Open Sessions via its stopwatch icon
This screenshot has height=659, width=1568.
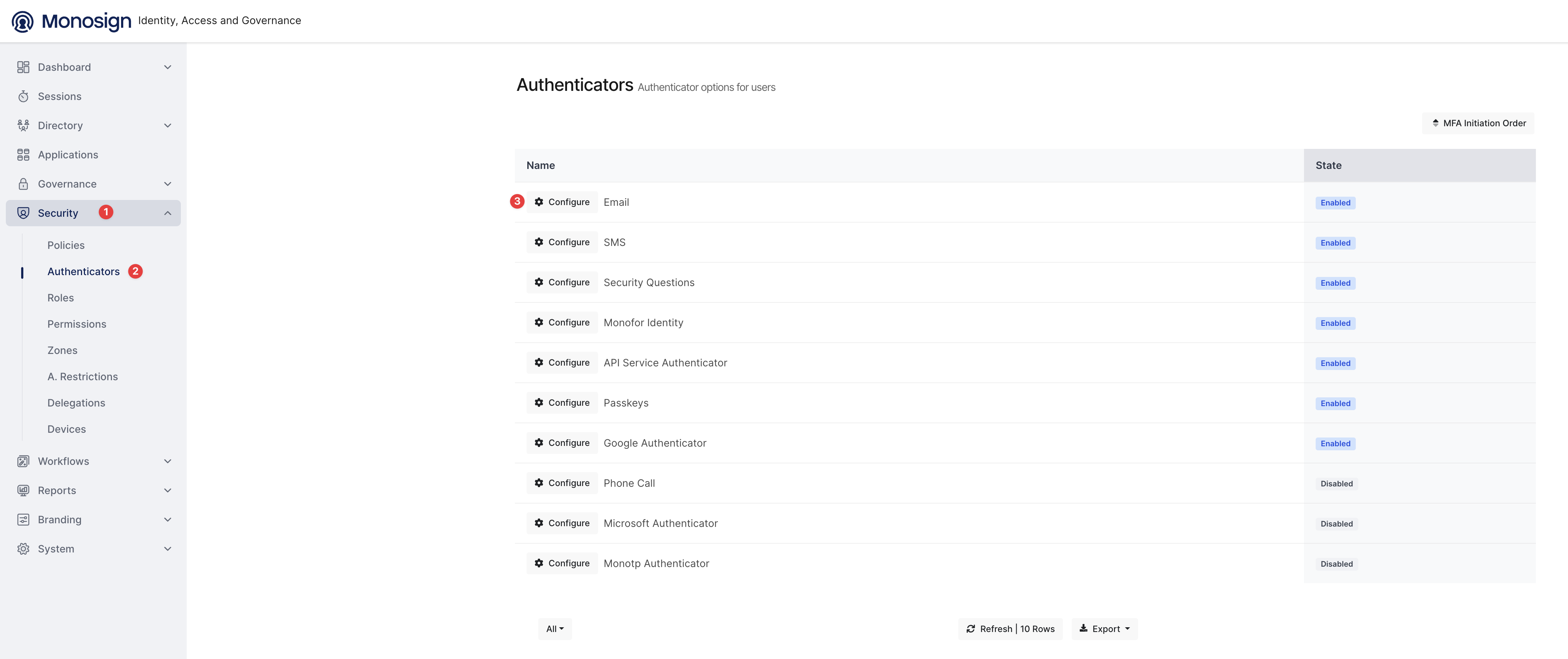23,96
